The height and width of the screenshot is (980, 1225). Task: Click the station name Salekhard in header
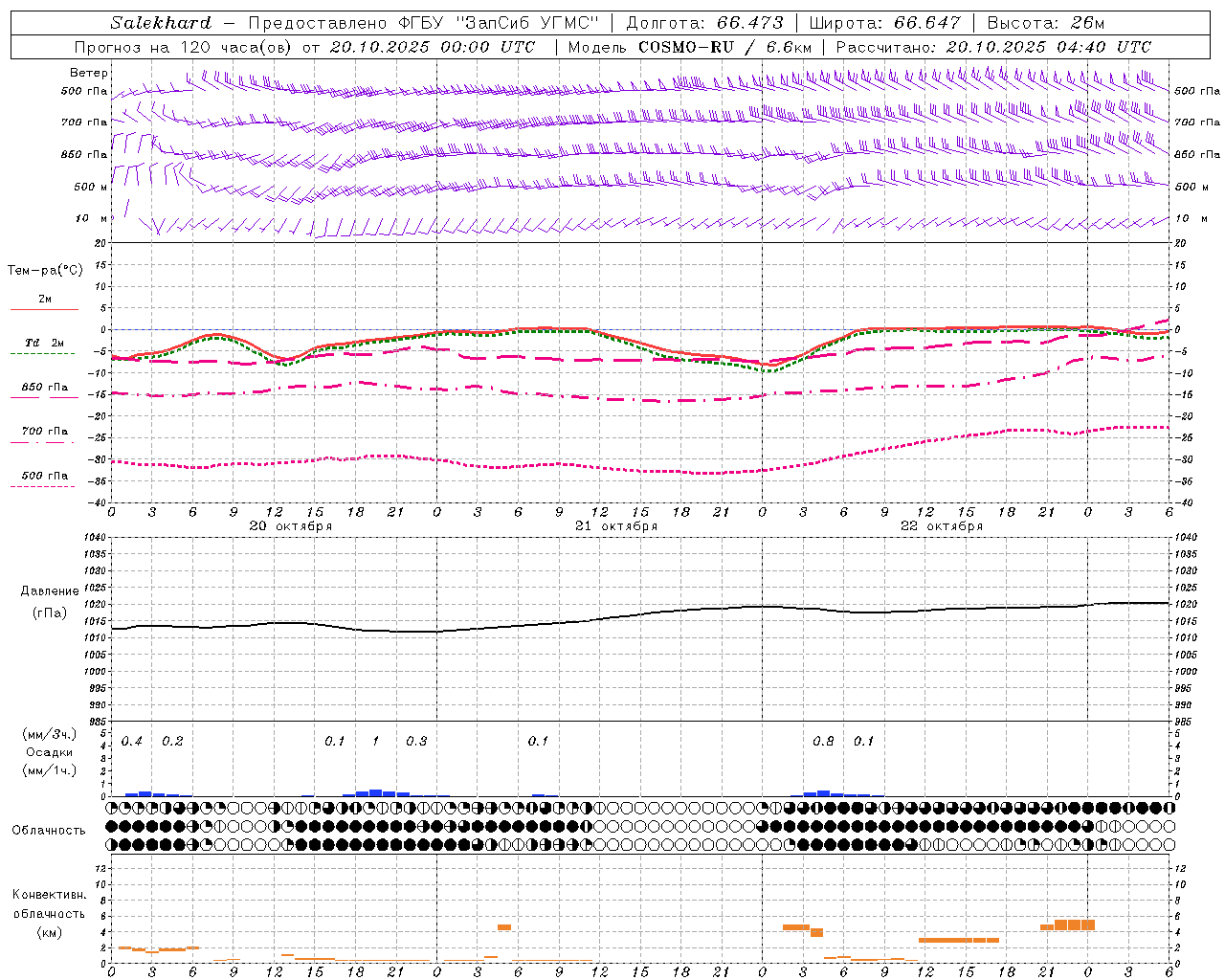[161, 23]
